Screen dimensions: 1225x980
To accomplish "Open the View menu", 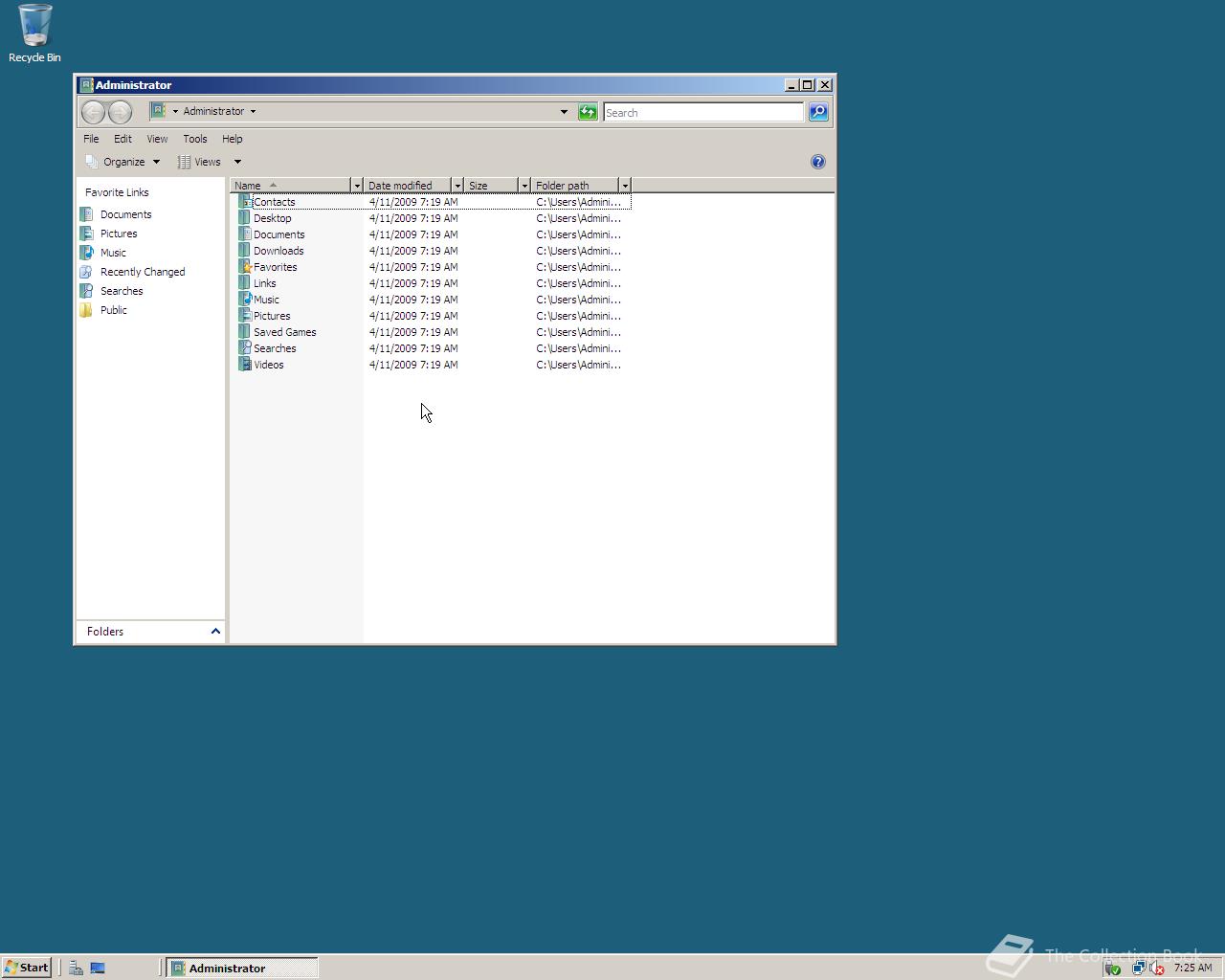I will point(157,139).
